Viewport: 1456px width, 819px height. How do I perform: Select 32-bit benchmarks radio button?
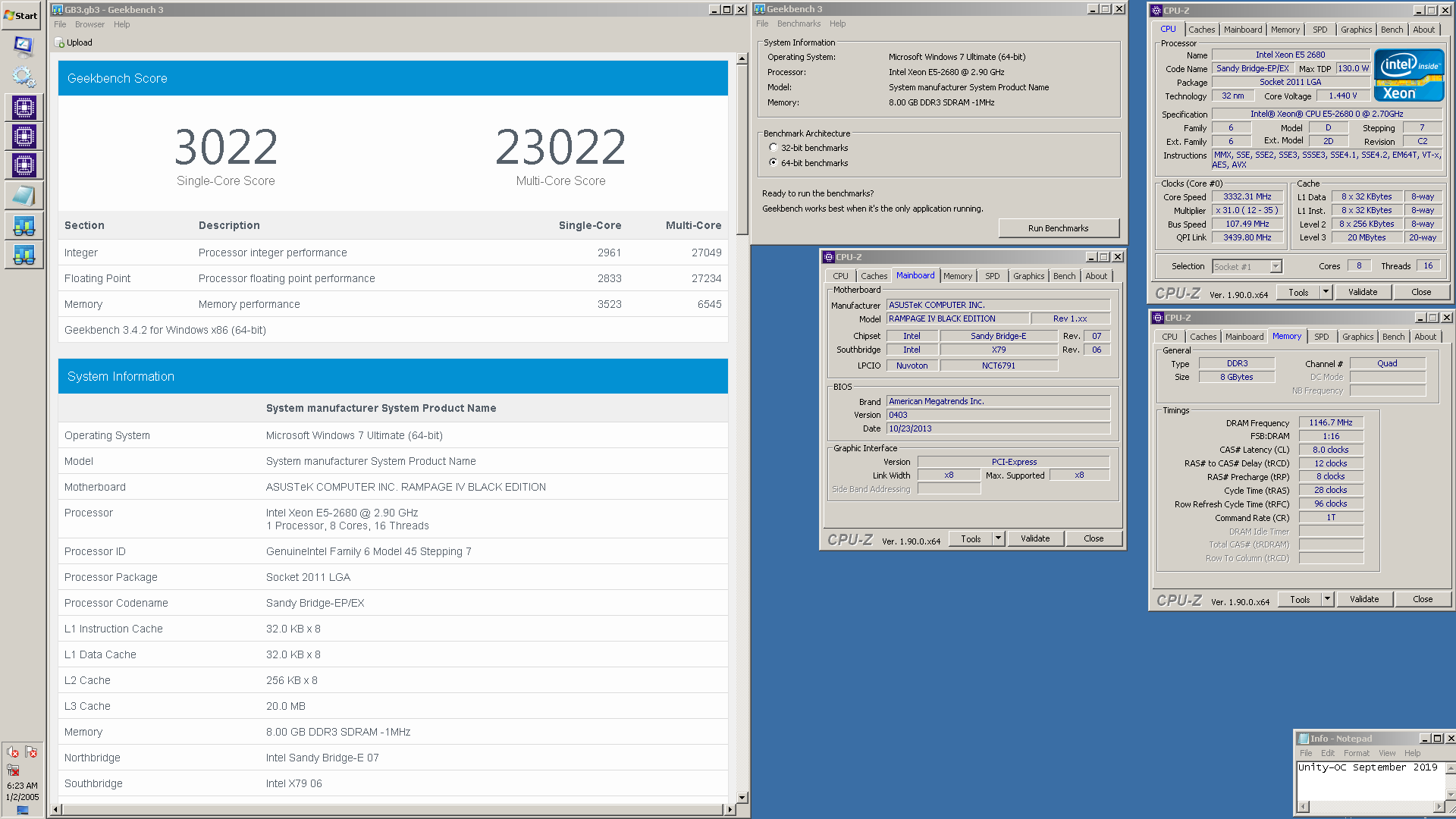coord(773,148)
